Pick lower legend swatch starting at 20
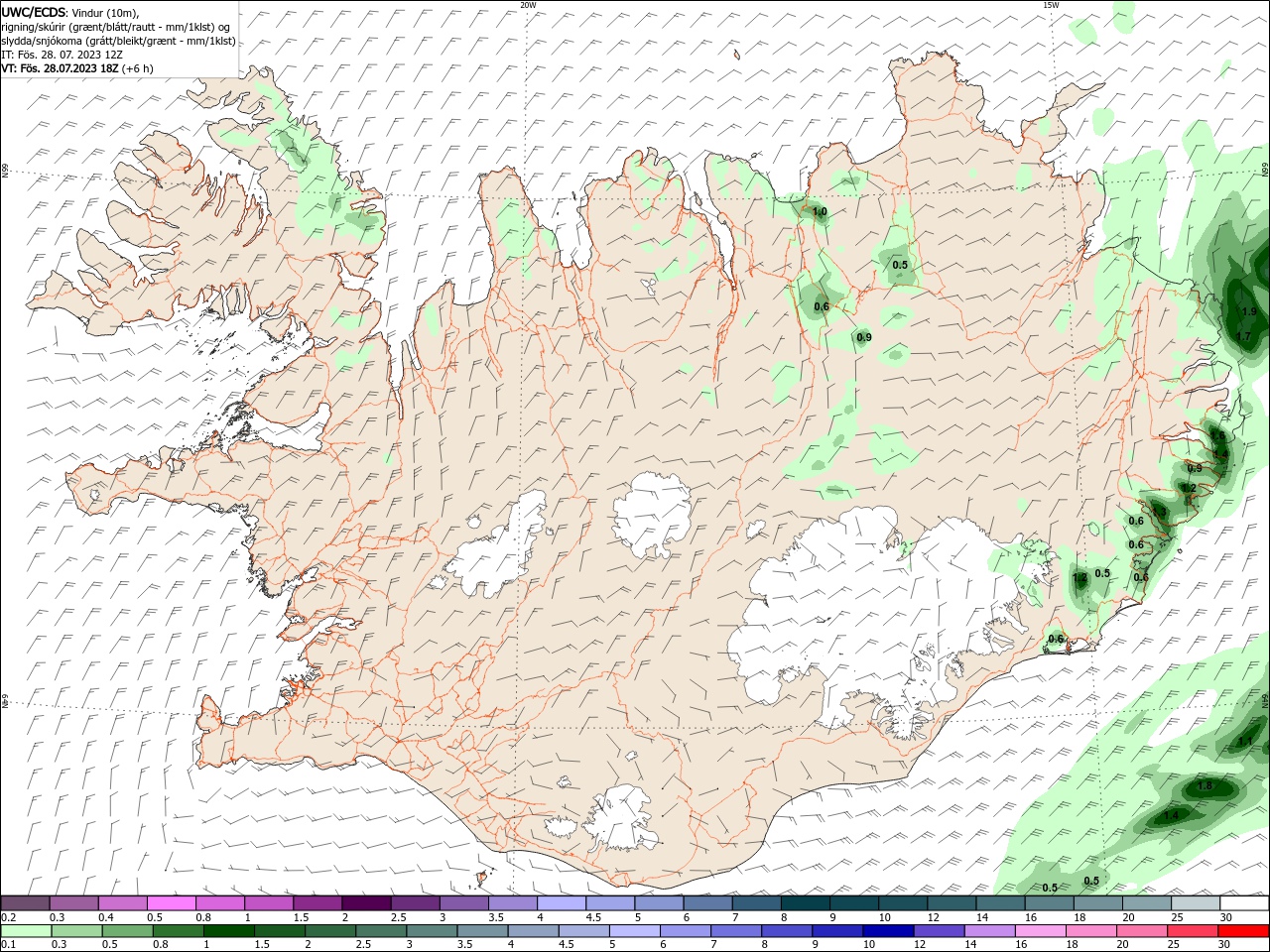 [x=1142, y=931]
